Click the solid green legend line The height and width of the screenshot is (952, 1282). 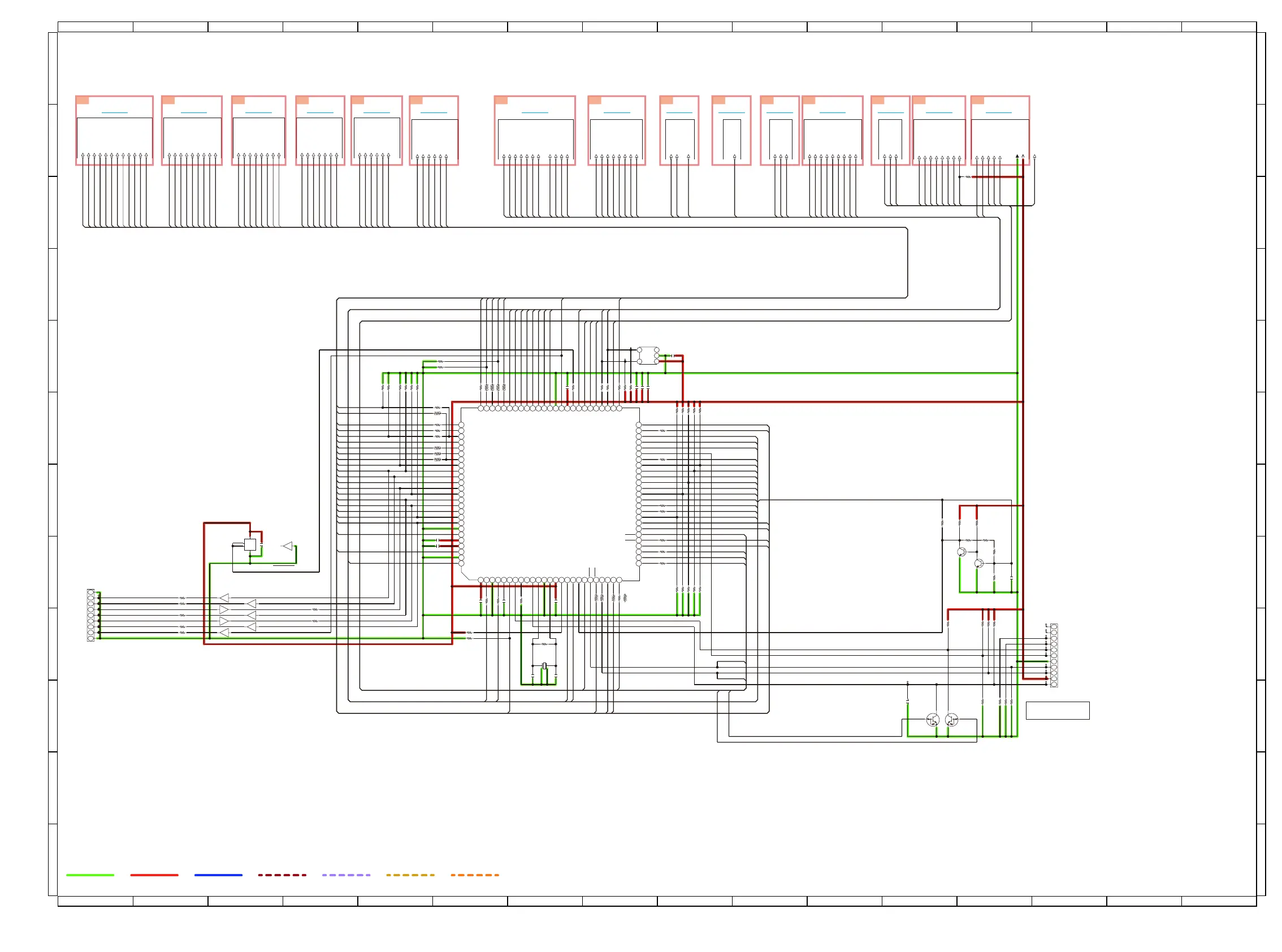(x=90, y=875)
